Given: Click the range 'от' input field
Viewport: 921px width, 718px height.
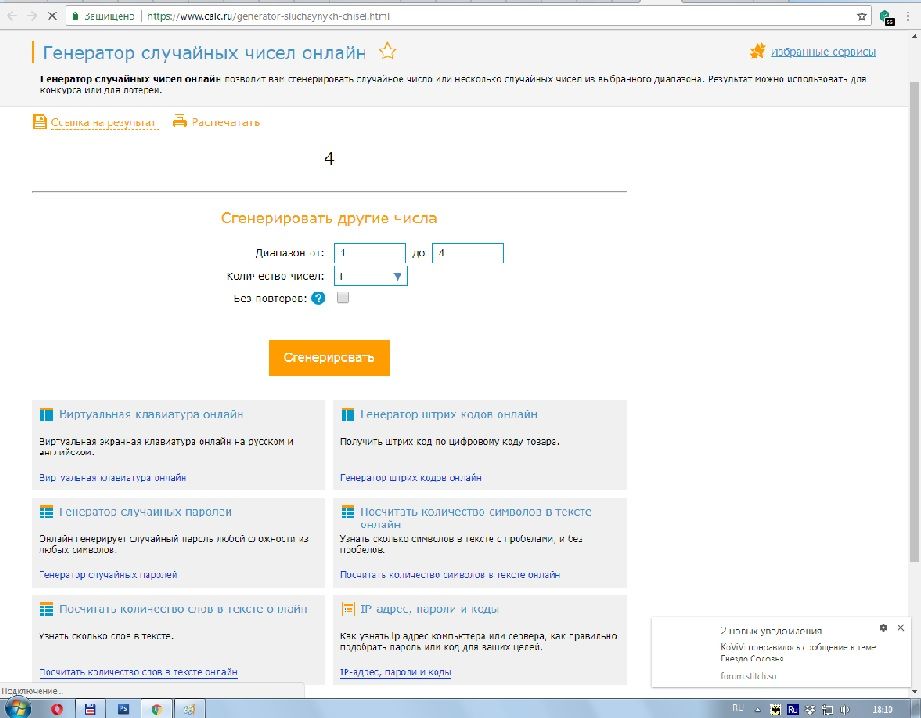Looking at the screenshot, I should tap(370, 254).
